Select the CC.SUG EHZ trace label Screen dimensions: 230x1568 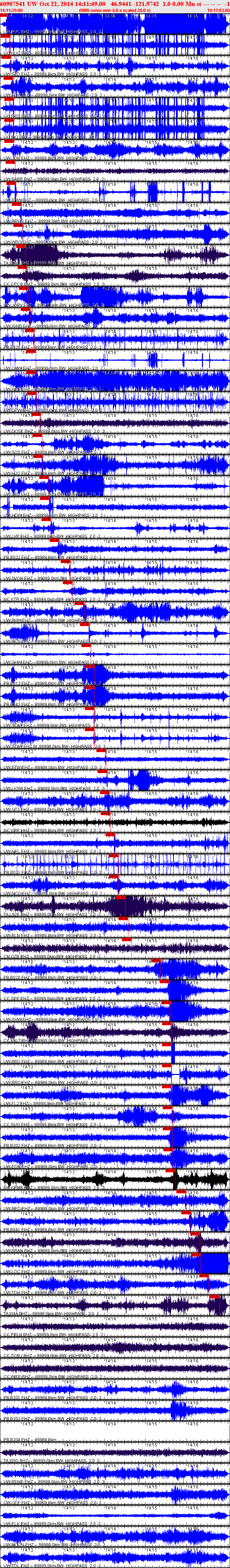pos(54,1123)
